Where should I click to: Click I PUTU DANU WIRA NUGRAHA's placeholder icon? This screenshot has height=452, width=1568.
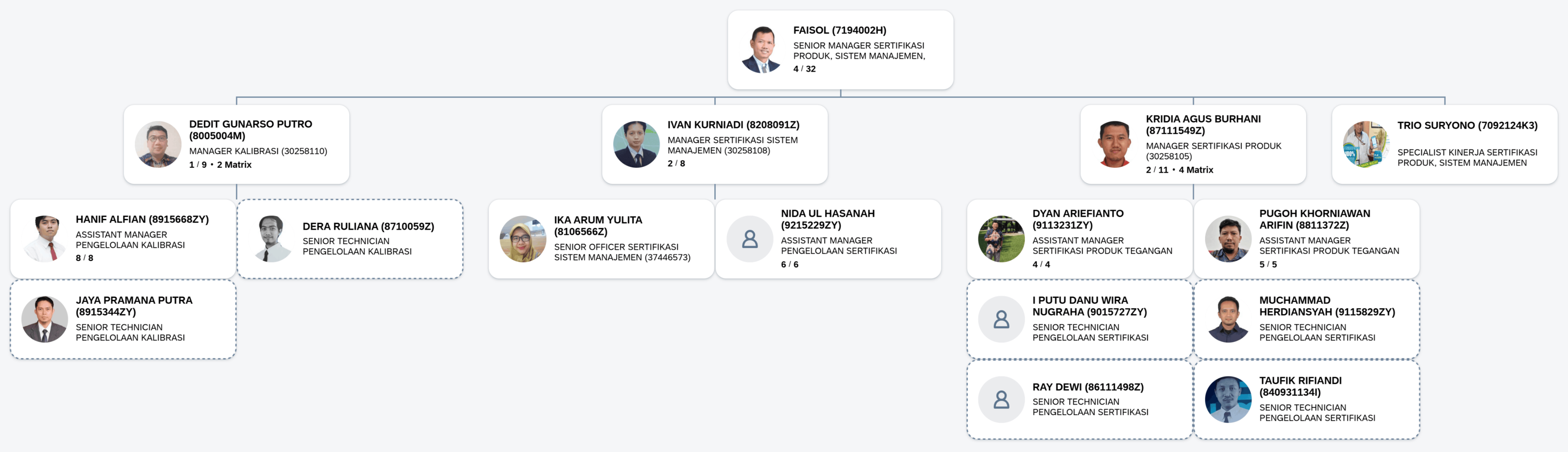click(x=1001, y=319)
